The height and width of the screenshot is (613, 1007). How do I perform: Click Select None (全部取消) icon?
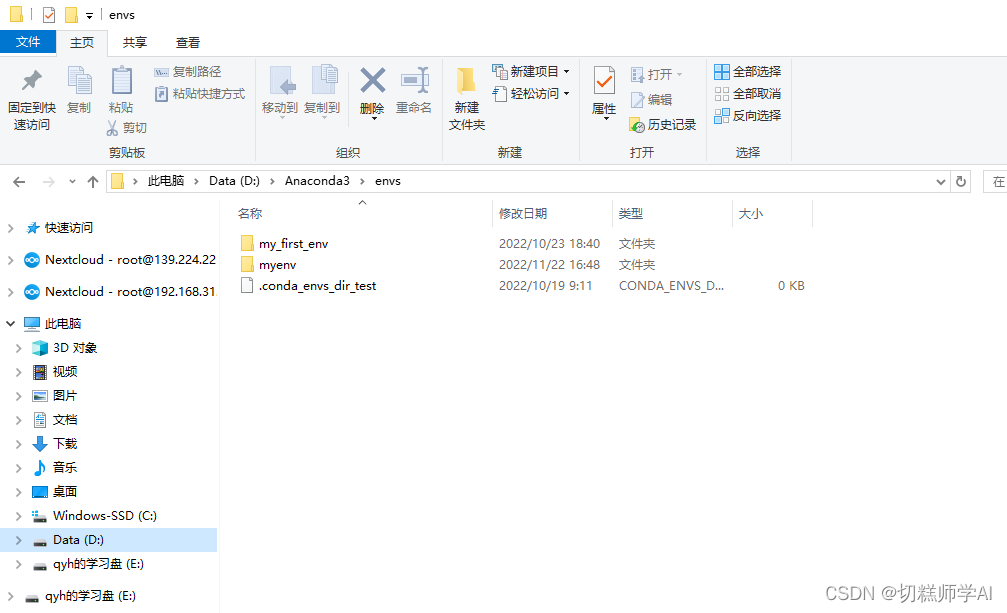tap(722, 94)
